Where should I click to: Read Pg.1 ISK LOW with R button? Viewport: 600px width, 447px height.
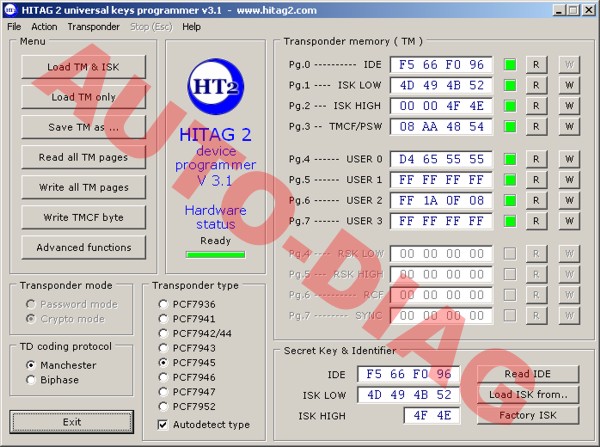[536, 85]
